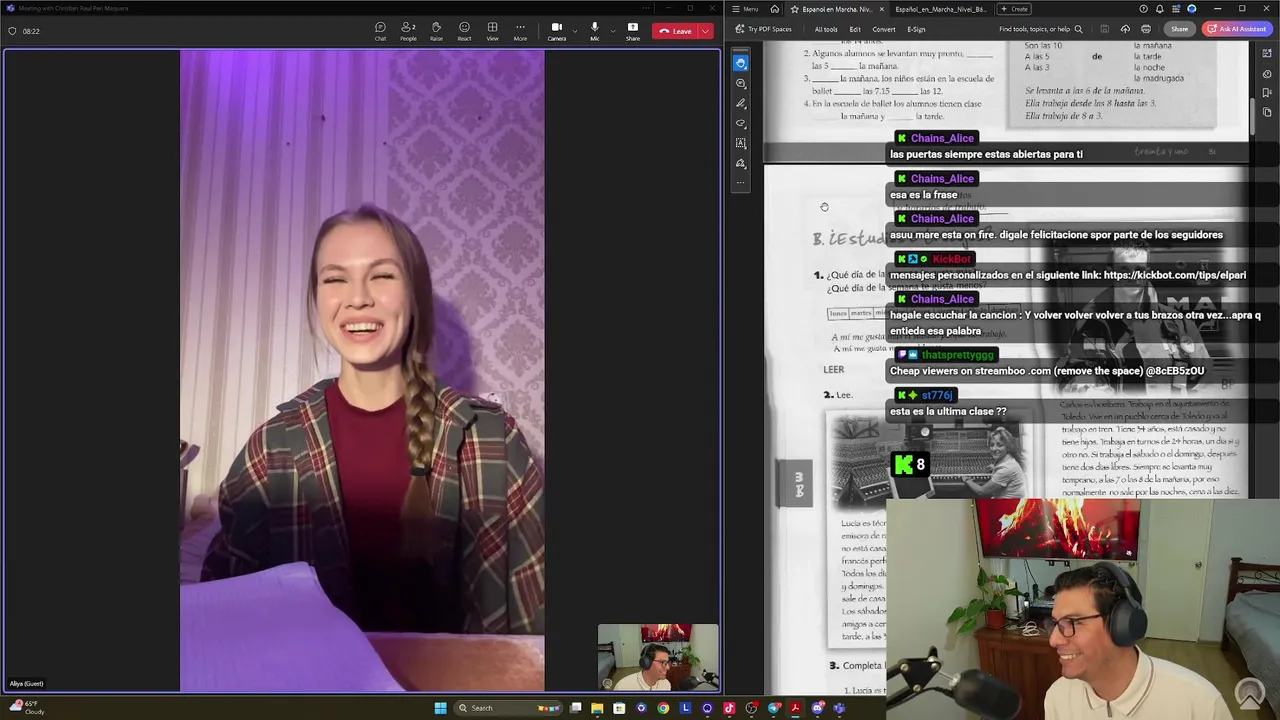This screenshot has height=720, width=1280.
Task: Open the Acrobat Menu
Action: click(745, 9)
